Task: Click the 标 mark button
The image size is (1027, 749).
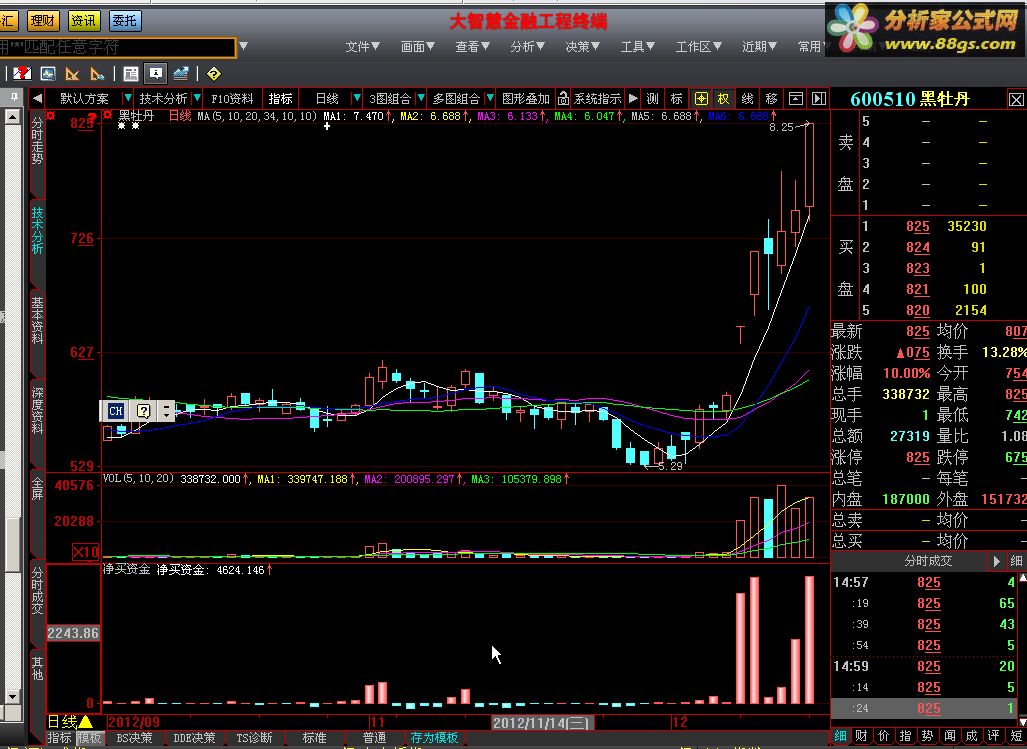Action: pos(677,99)
